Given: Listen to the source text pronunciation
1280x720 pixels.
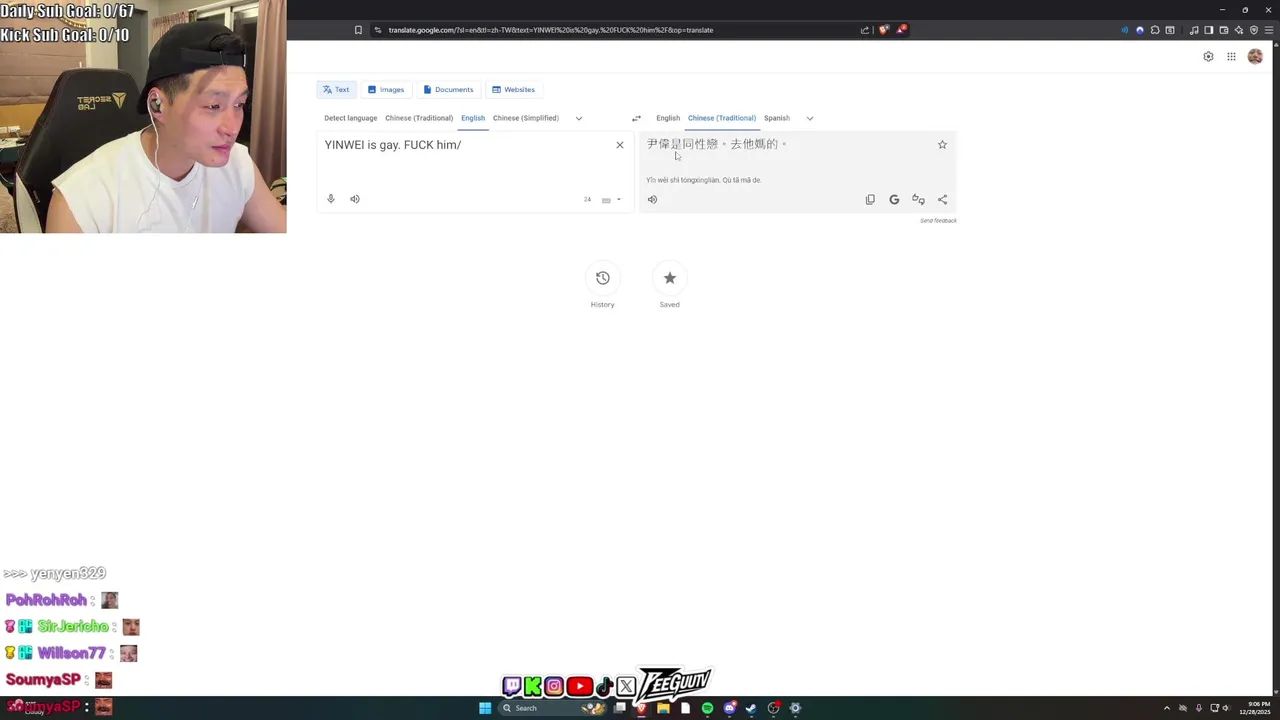Looking at the screenshot, I should point(354,199).
